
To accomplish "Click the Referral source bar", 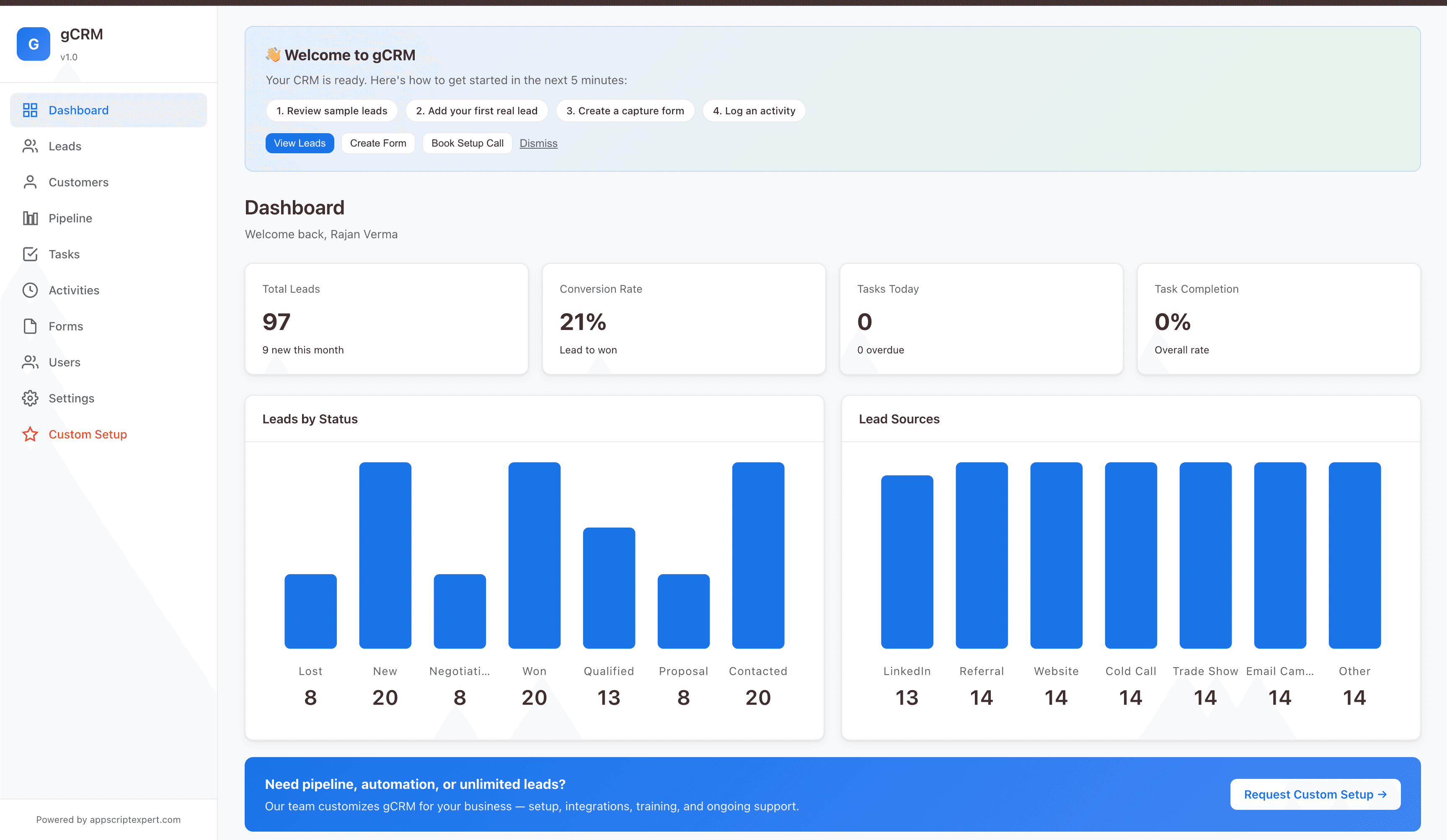I will [x=982, y=555].
